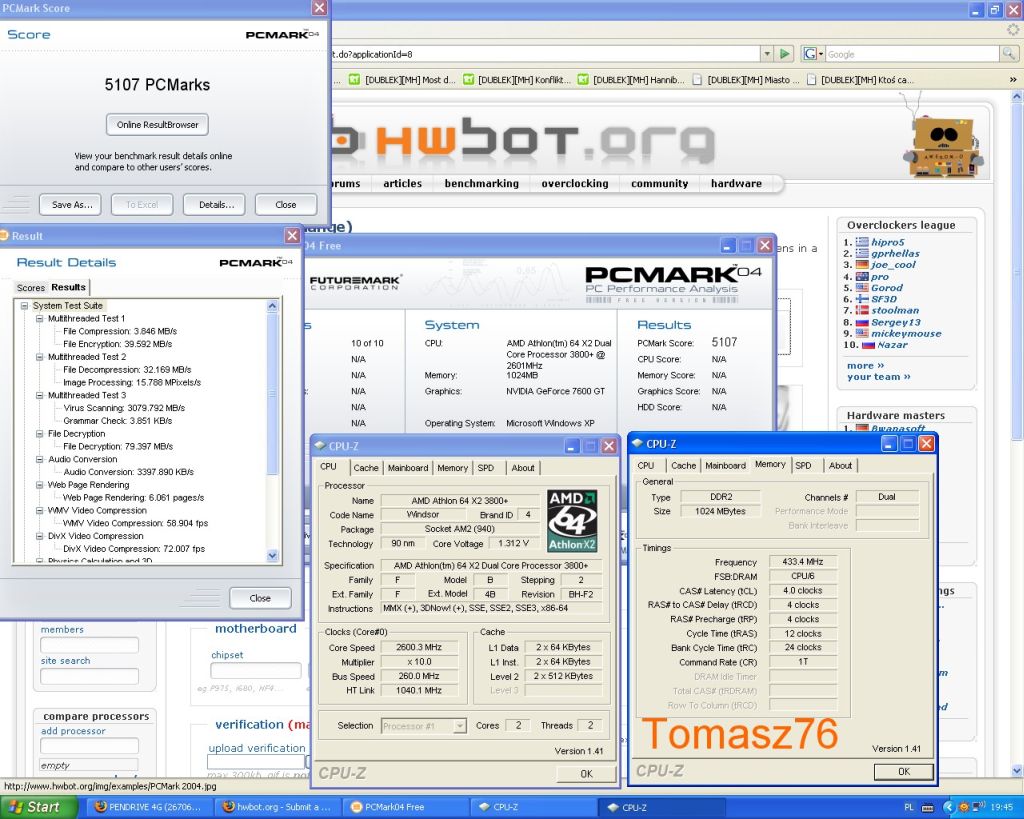Image resolution: width=1024 pixels, height=819 pixels.
Task: Click the 'more »' league link
Action: coord(865,366)
